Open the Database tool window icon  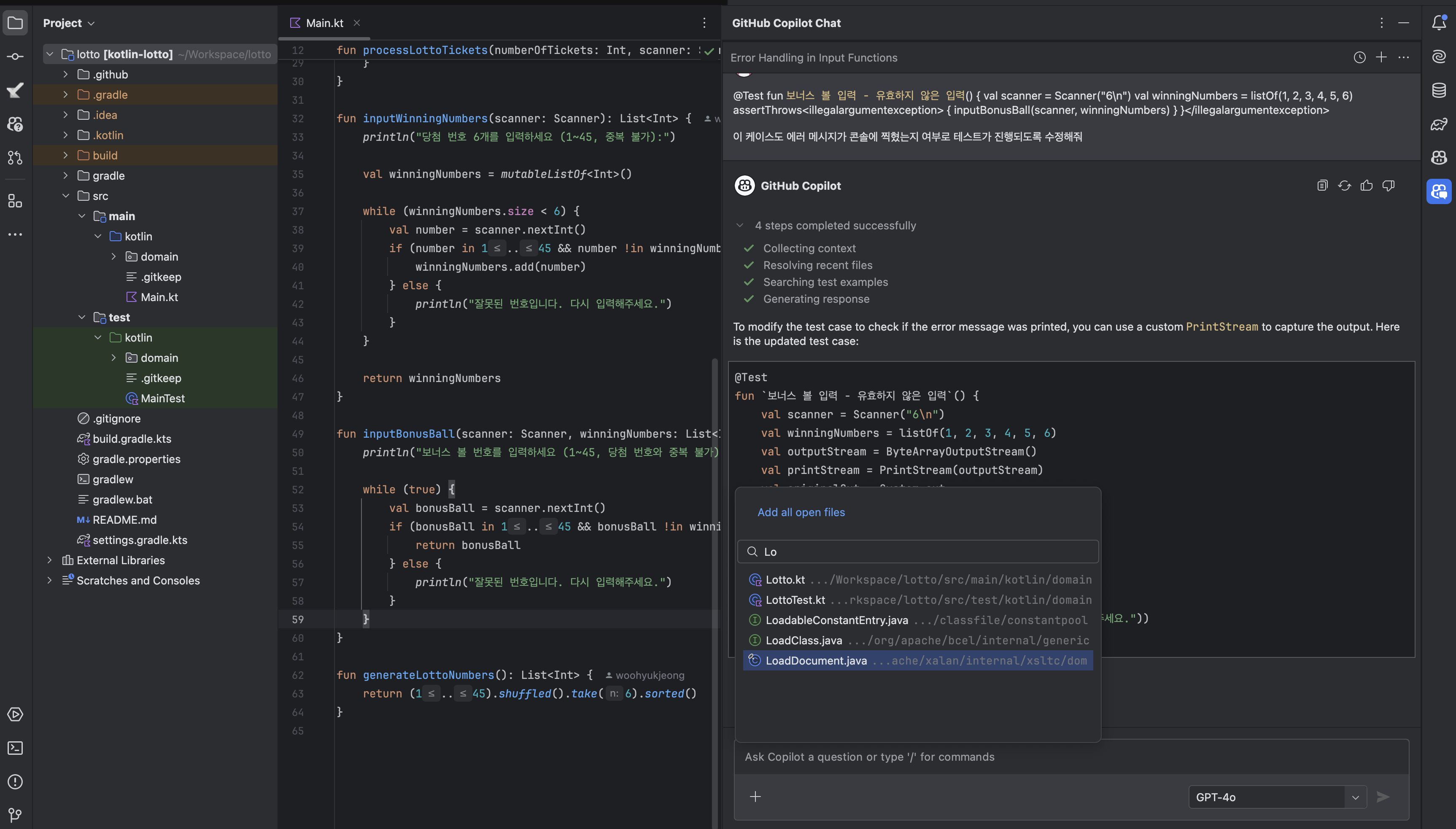tap(1439, 90)
